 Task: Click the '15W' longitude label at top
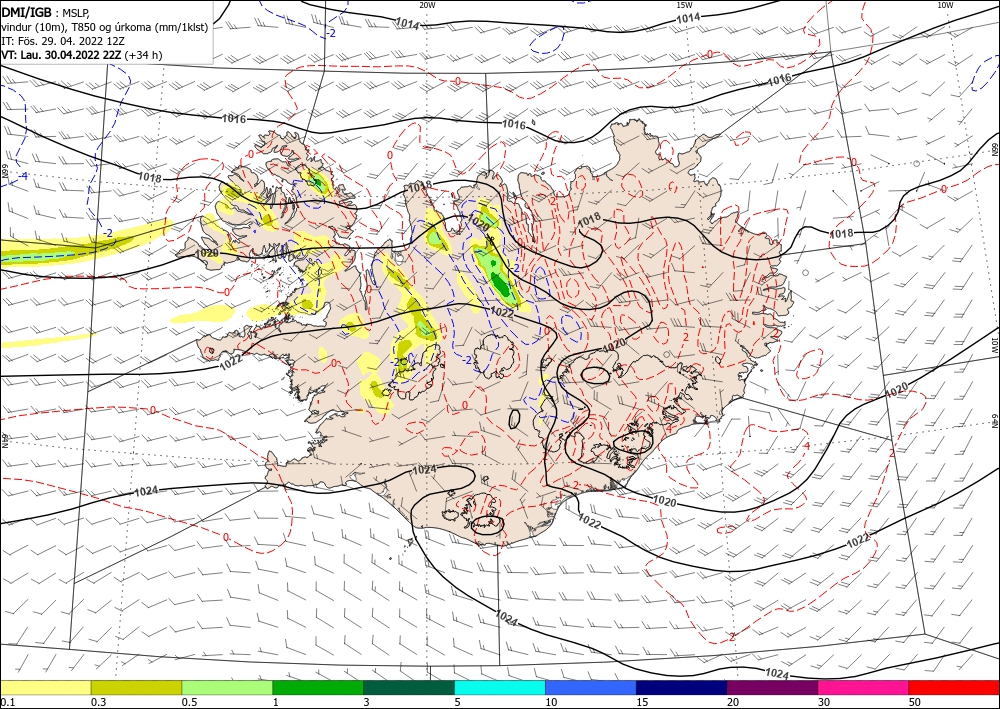pos(684,5)
